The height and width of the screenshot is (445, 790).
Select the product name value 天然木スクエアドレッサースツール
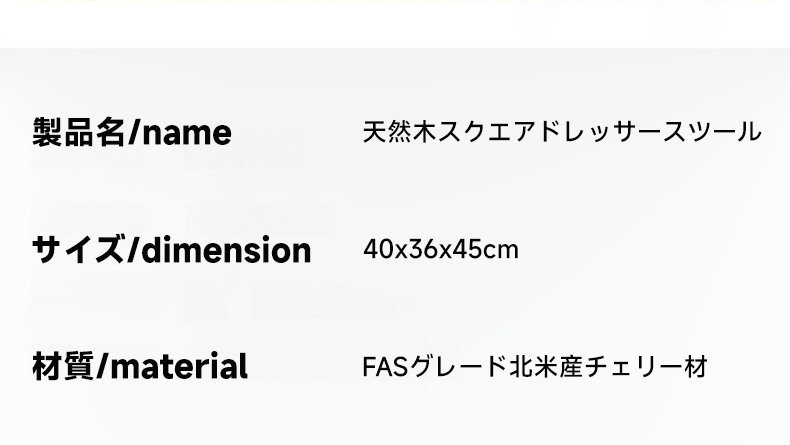tap(562, 132)
